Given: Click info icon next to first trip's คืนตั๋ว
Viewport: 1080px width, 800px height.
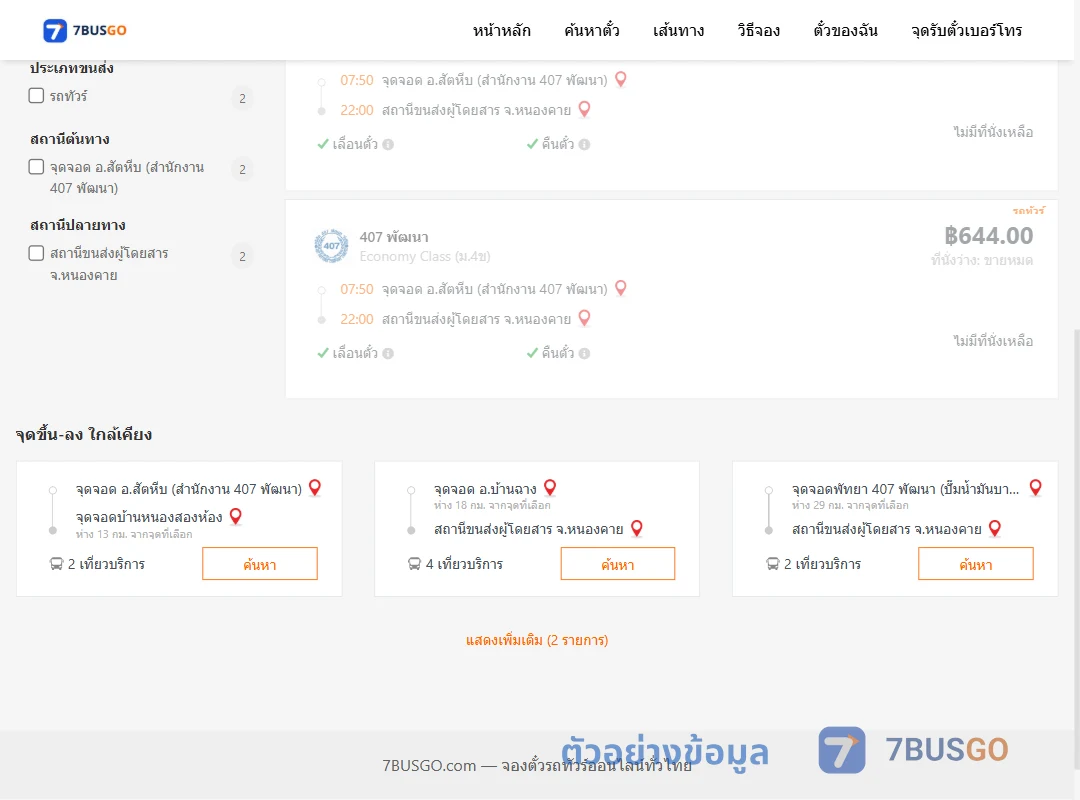Looking at the screenshot, I should (x=584, y=144).
